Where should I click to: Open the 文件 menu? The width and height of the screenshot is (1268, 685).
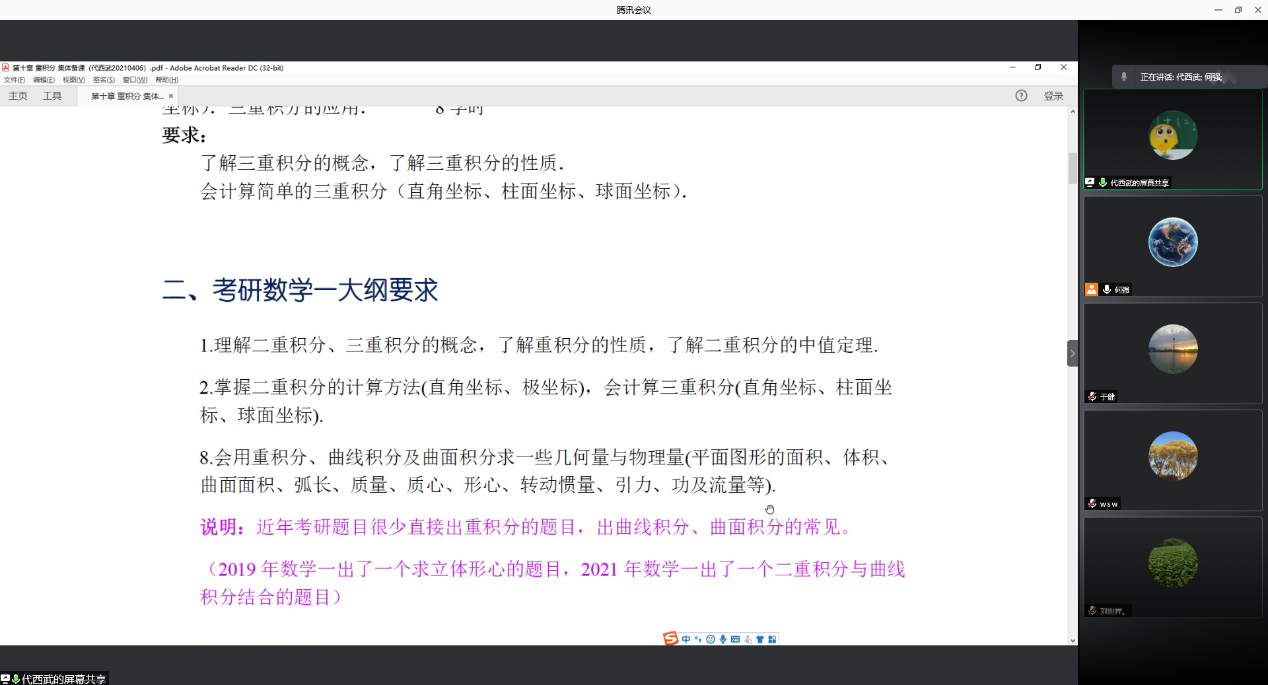pos(14,80)
